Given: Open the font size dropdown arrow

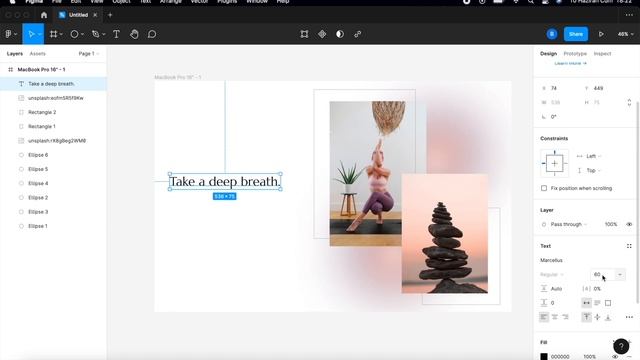Looking at the screenshot, I should point(620,275).
